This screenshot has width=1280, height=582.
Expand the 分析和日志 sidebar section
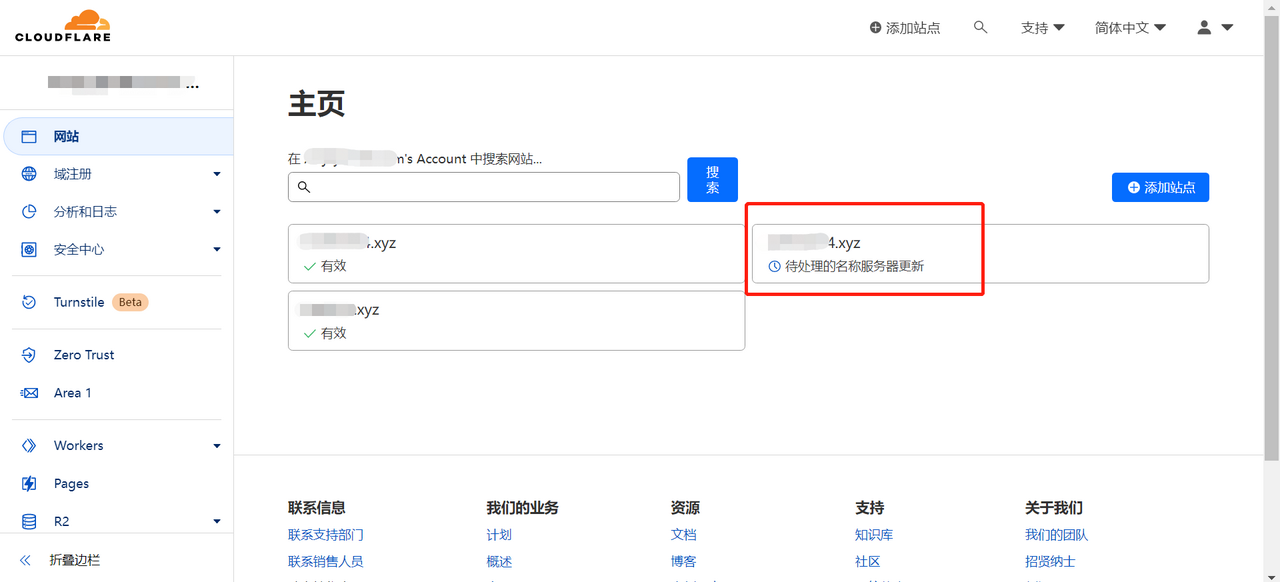point(217,212)
